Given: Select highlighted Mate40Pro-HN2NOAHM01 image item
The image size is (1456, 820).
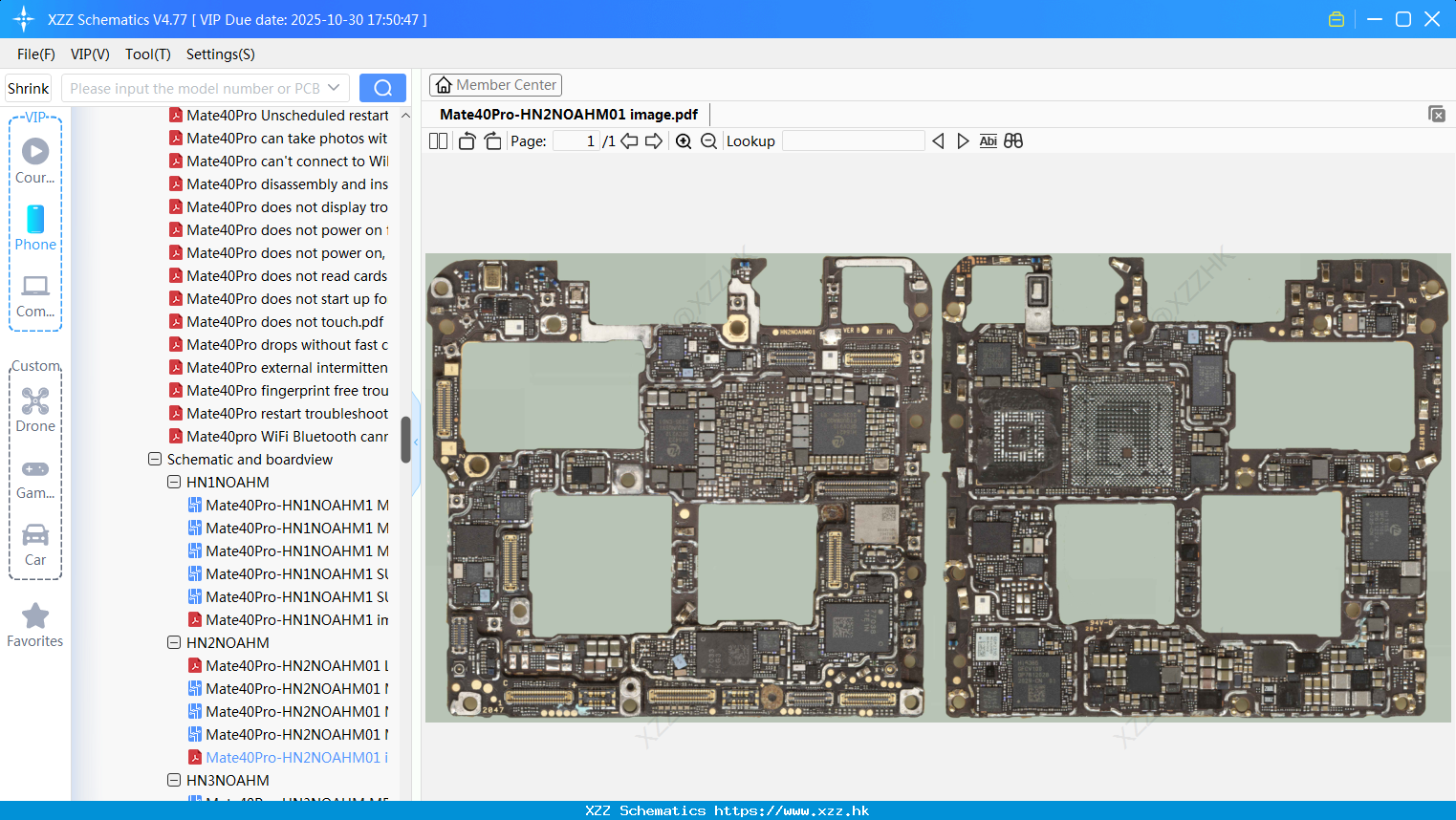Looking at the screenshot, I should point(288,757).
